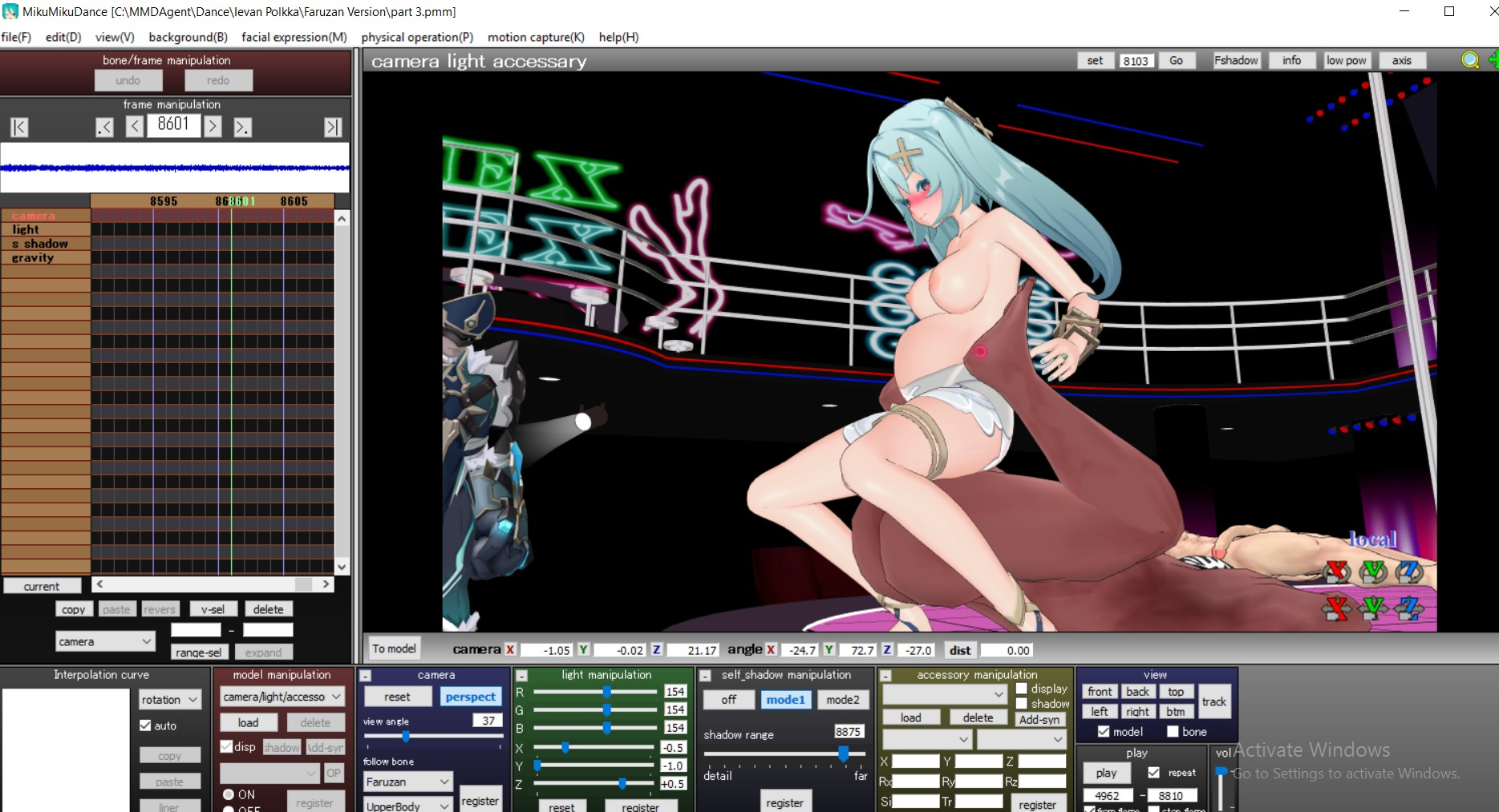The height and width of the screenshot is (812, 1499).
Task: Switch camera to perspect mode
Action: (x=471, y=697)
